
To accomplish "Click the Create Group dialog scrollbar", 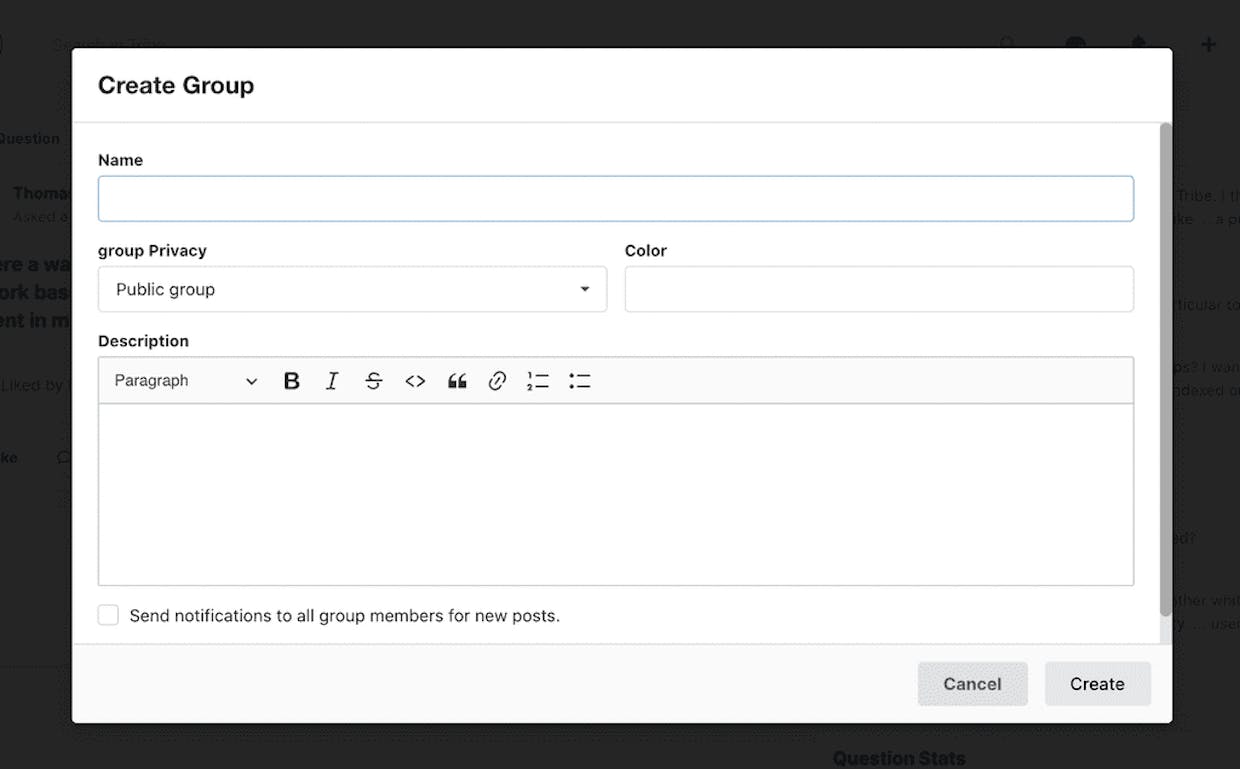I will point(1165,370).
